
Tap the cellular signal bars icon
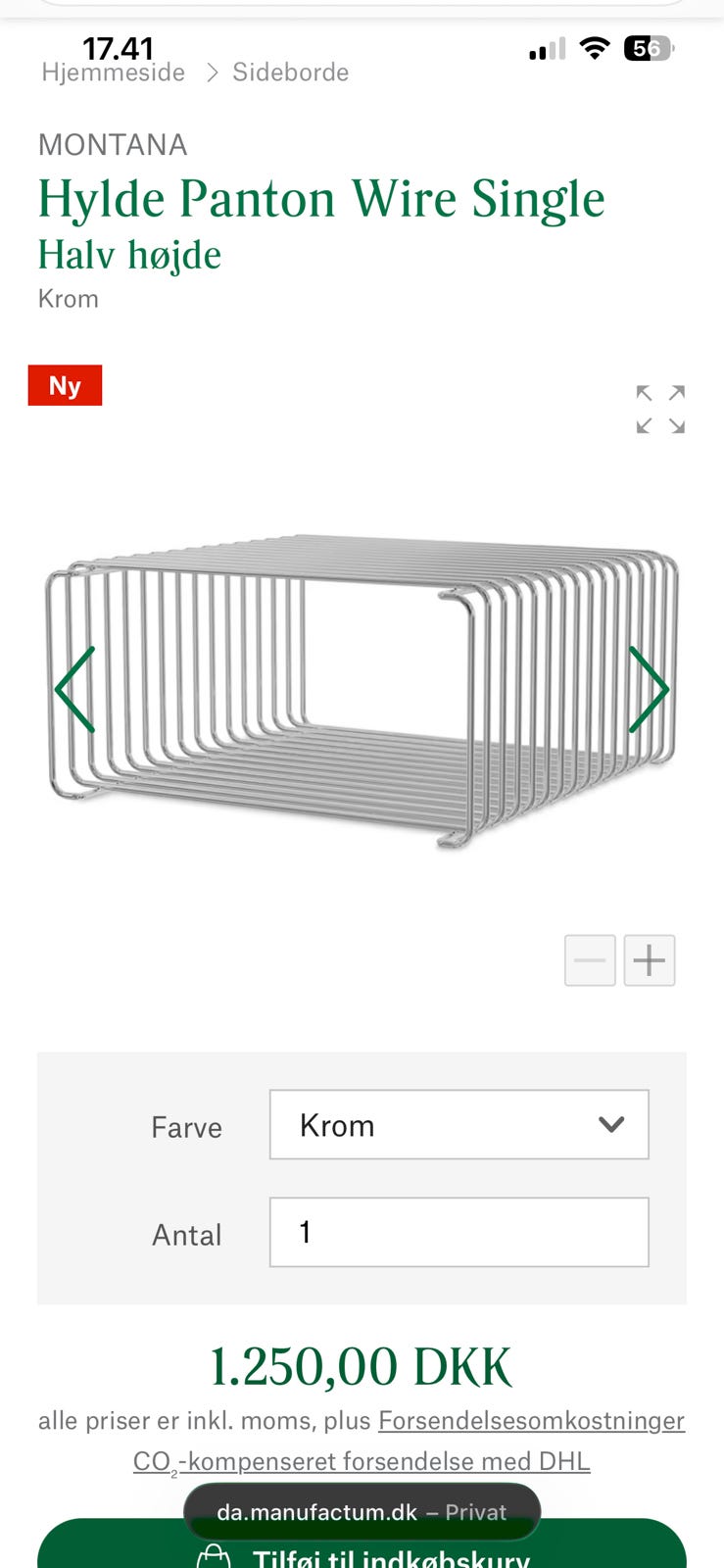point(548,49)
